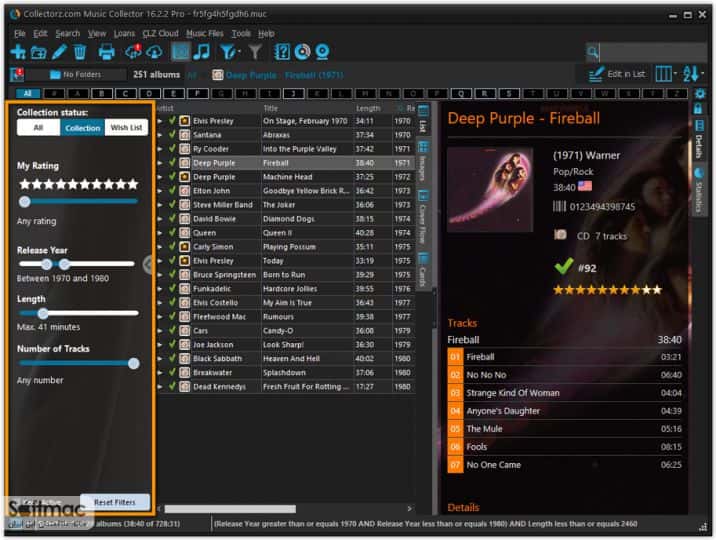Open the Statistics side panel

point(699,190)
